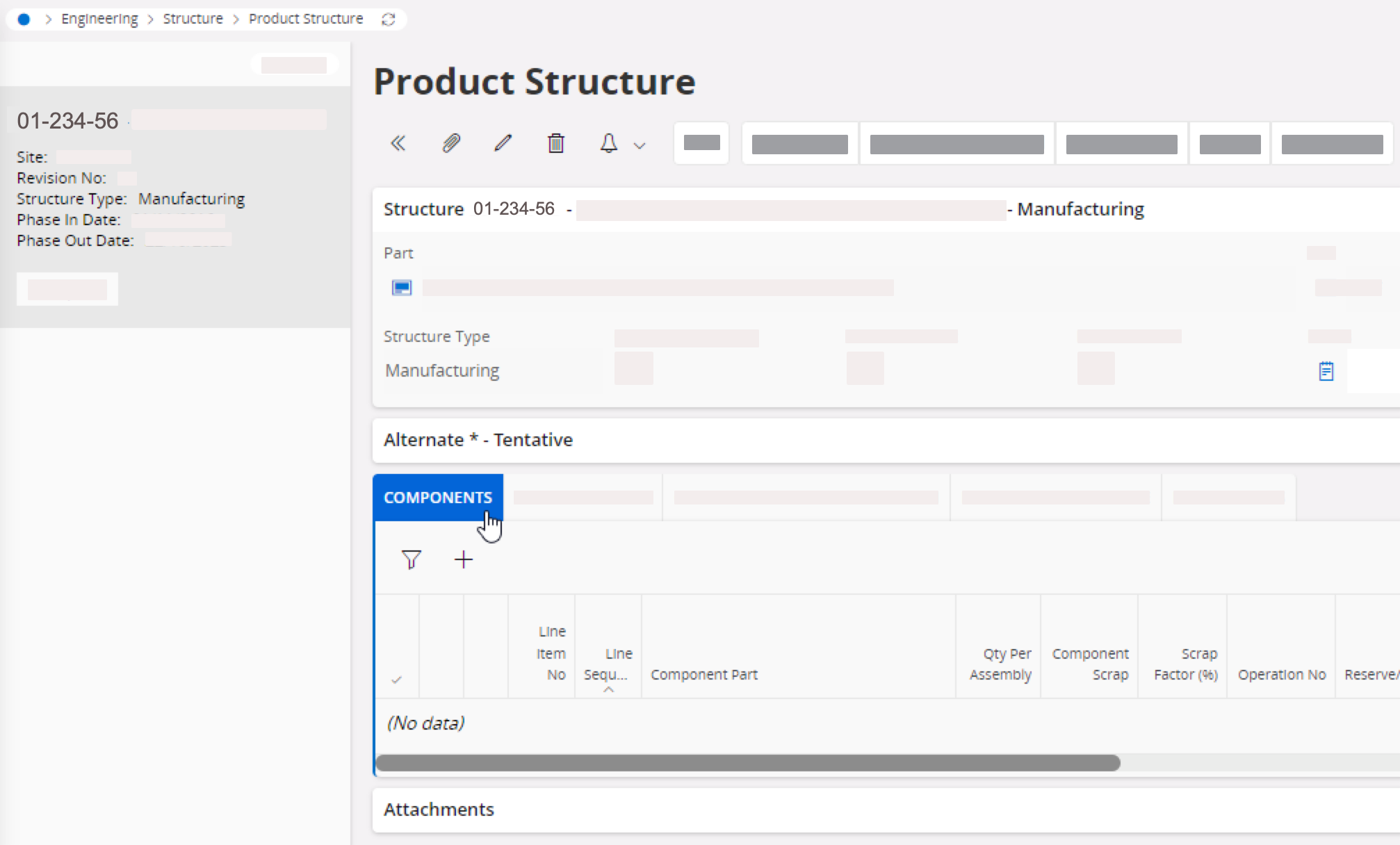
Task: Expand the Attachments section
Action: coord(439,810)
